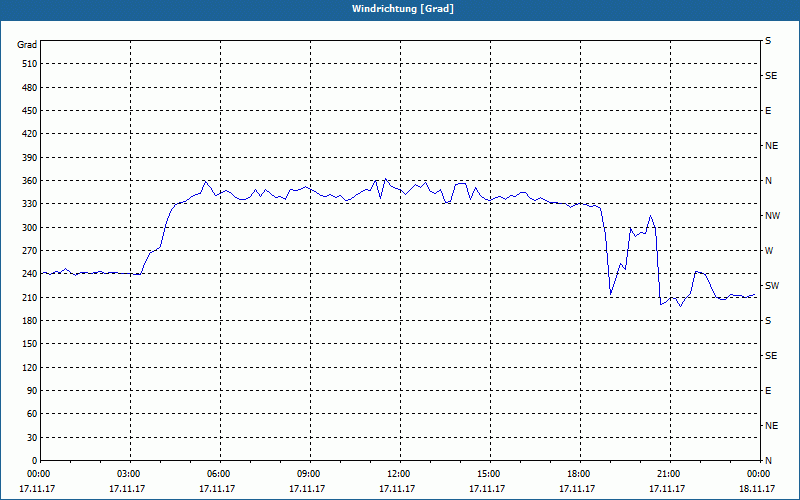Select the E compass label beside 90 gridline
The image size is (800, 500).
[768, 391]
